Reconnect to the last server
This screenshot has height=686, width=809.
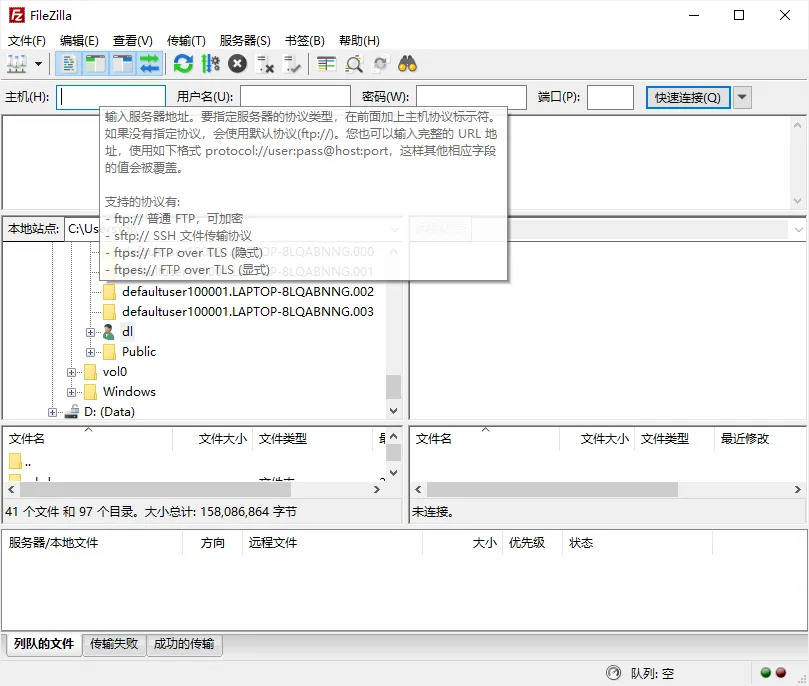(x=292, y=64)
